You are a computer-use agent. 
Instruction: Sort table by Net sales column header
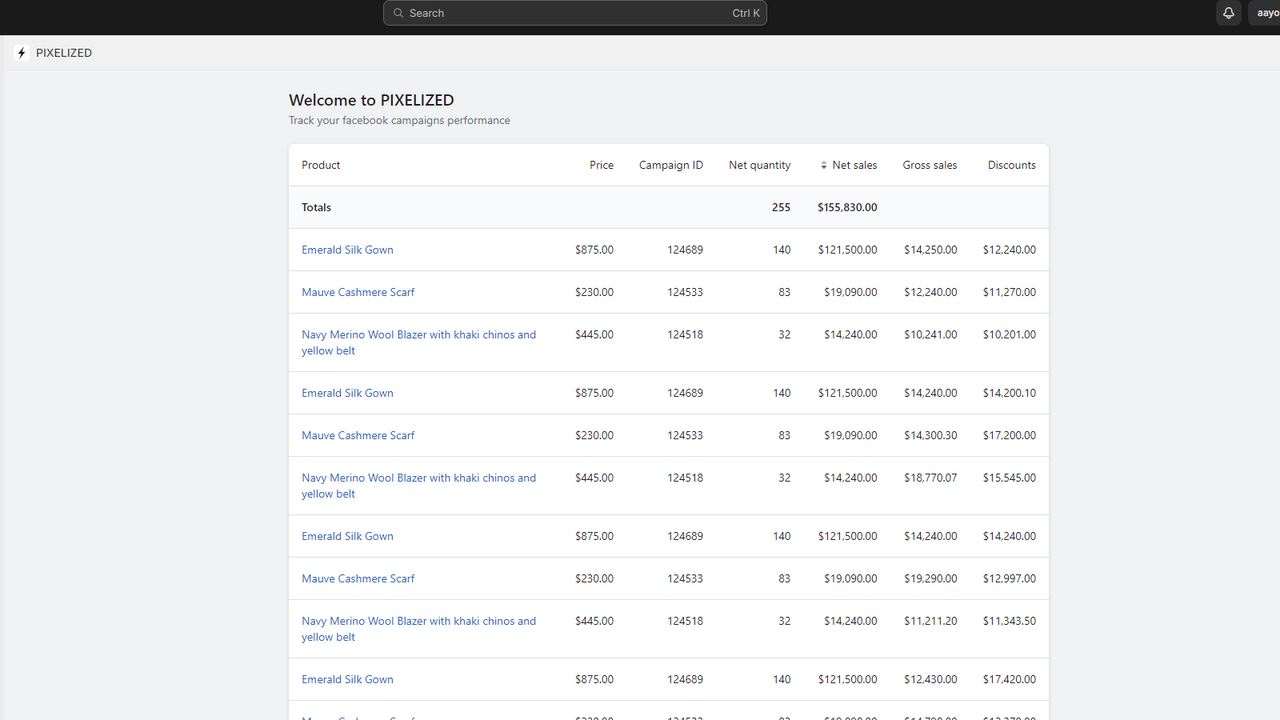click(x=854, y=165)
